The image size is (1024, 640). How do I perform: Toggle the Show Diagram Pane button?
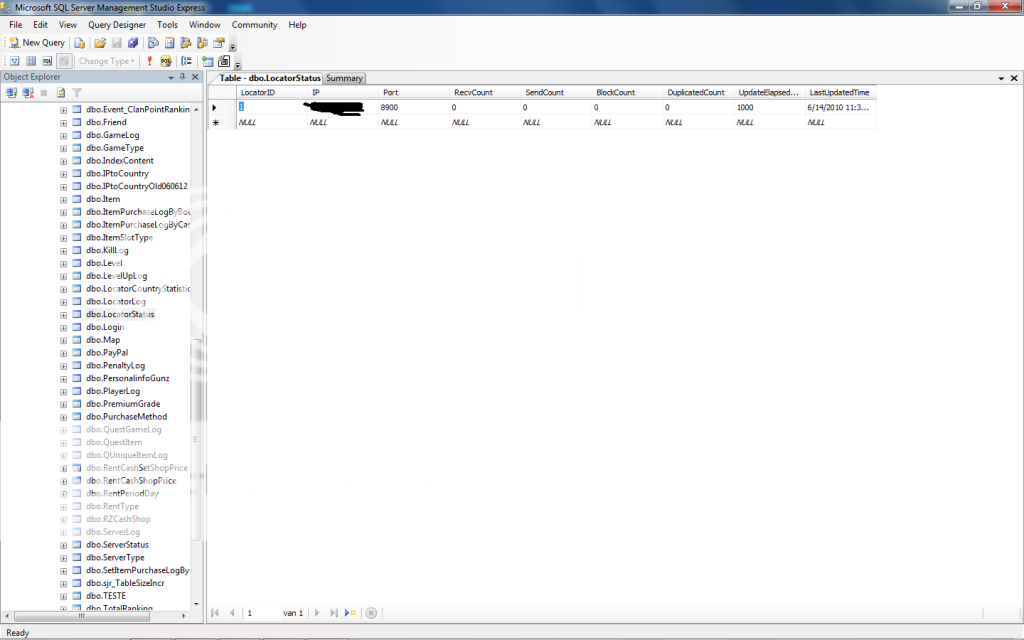[x=14, y=61]
